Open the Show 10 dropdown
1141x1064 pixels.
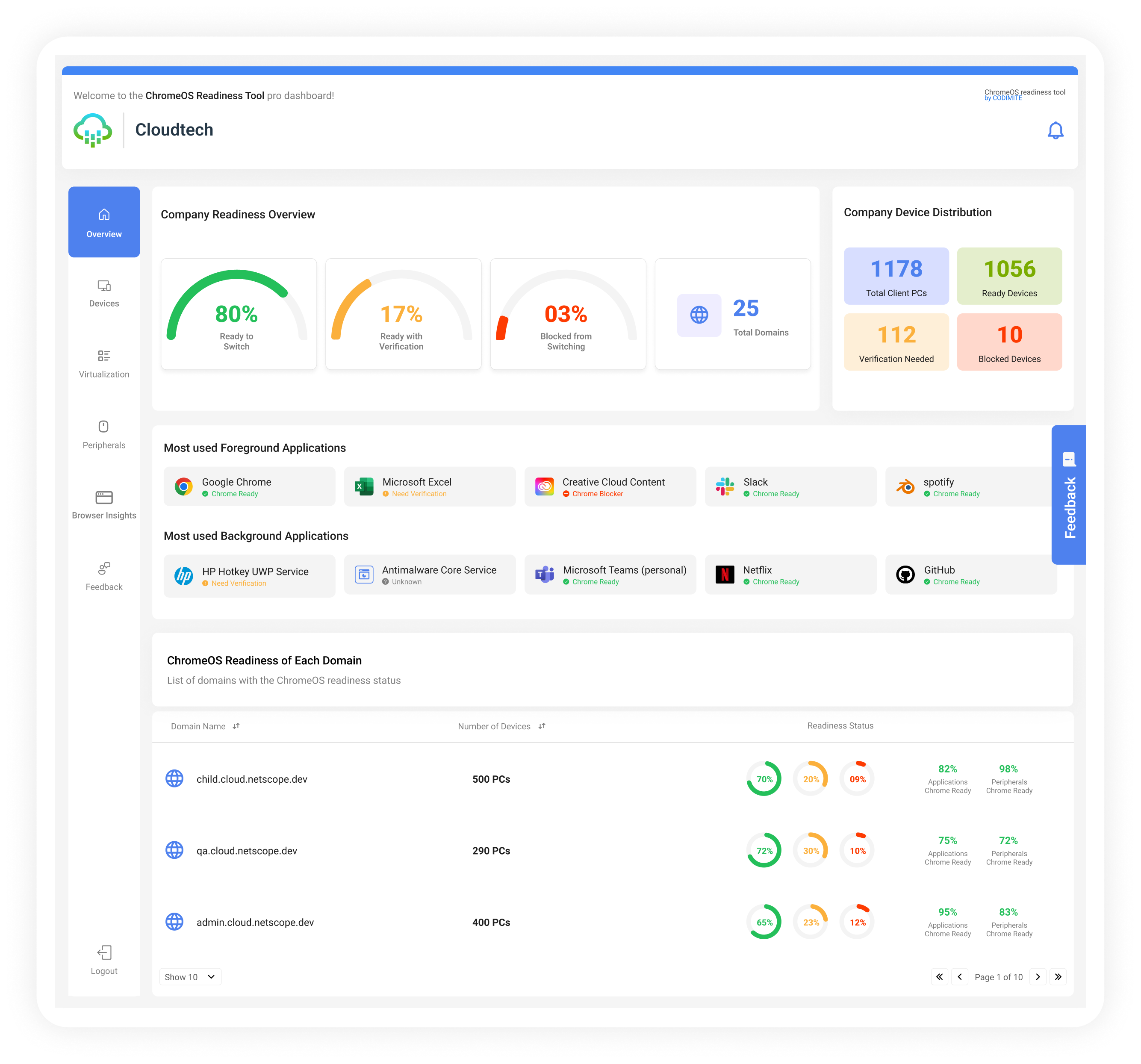pos(190,977)
